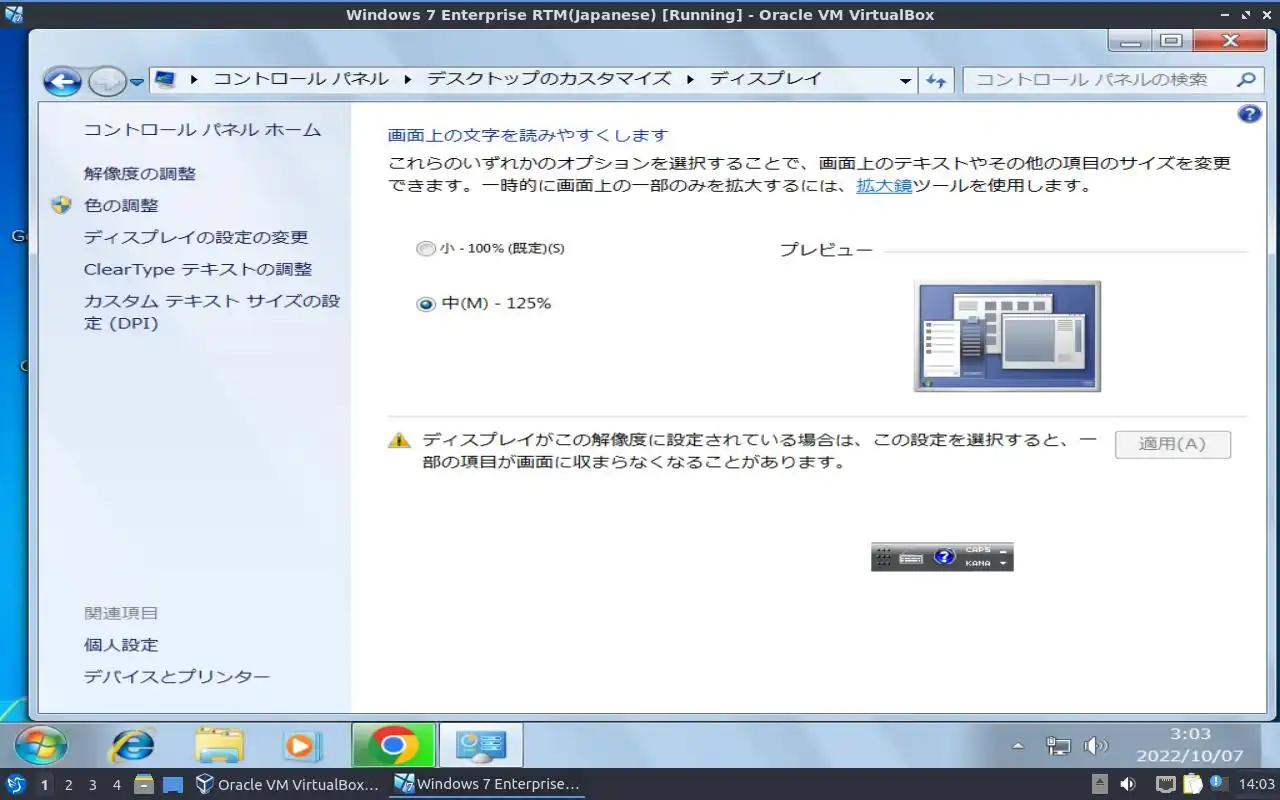Viewport: 1280px width, 800px height.
Task: Click the IME language bar help icon
Action: [x=944, y=557]
